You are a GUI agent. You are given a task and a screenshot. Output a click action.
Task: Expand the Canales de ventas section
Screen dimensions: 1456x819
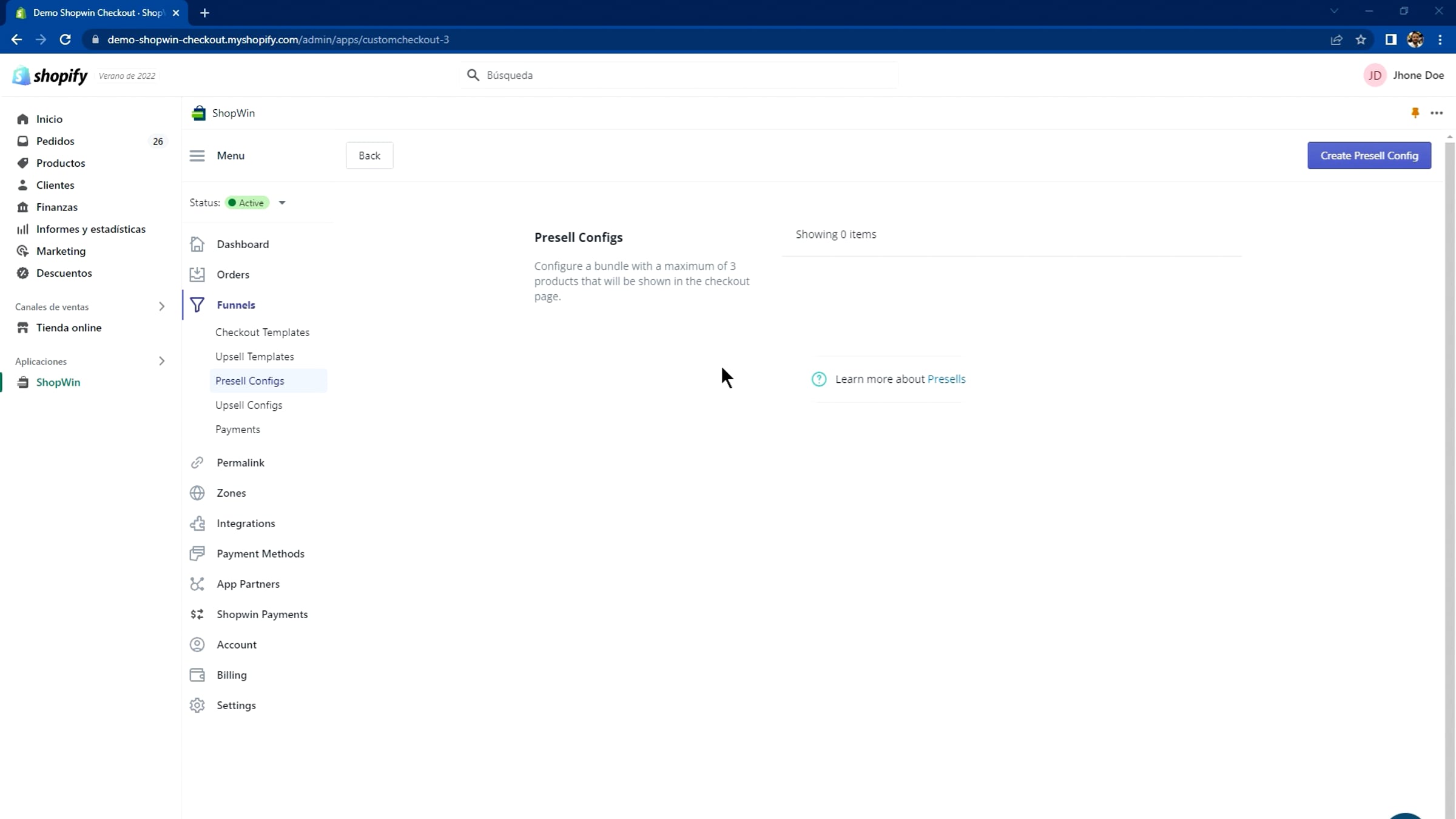tap(161, 307)
